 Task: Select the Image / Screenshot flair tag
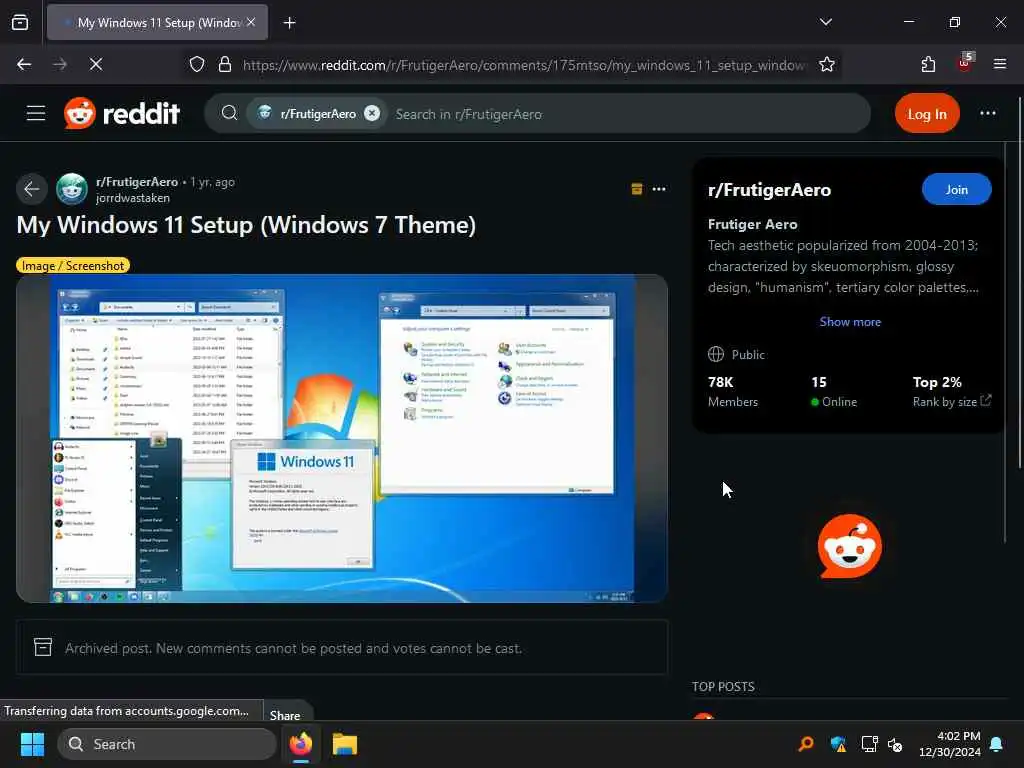[x=73, y=265]
